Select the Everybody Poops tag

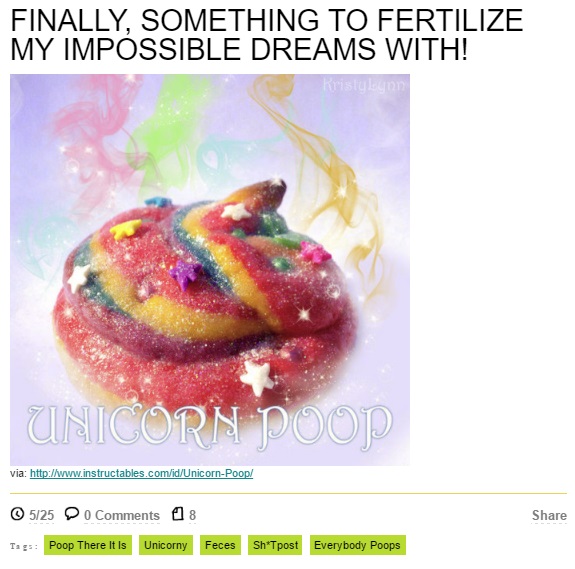click(x=358, y=545)
